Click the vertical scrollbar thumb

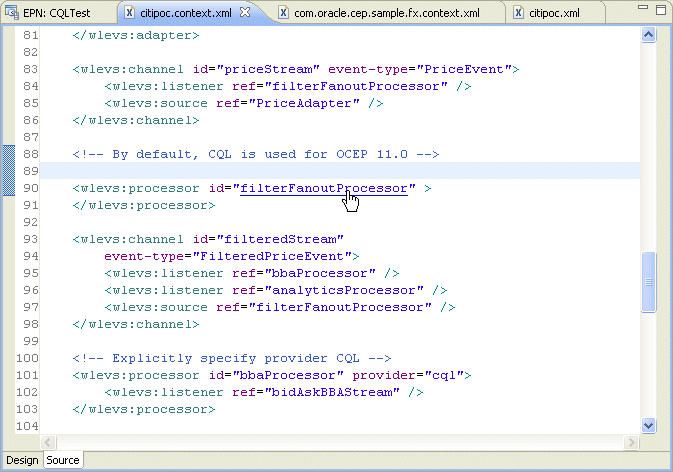click(649, 282)
